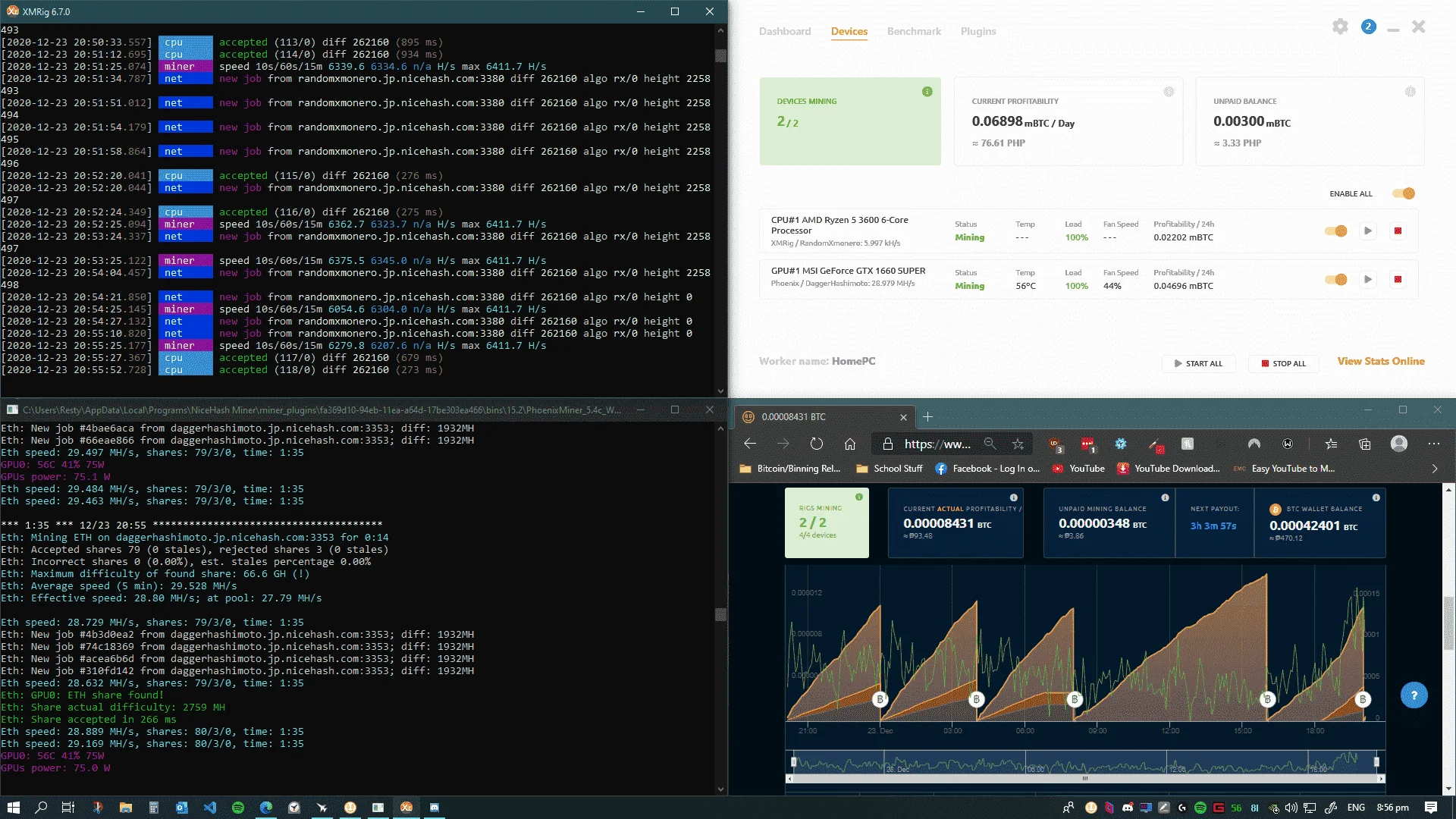This screenshot has height=819, width=1456.
Task: Click the Next Payout countdown 3h 3m 57s
Action: pyautogui.click(x=1213, y=526)
